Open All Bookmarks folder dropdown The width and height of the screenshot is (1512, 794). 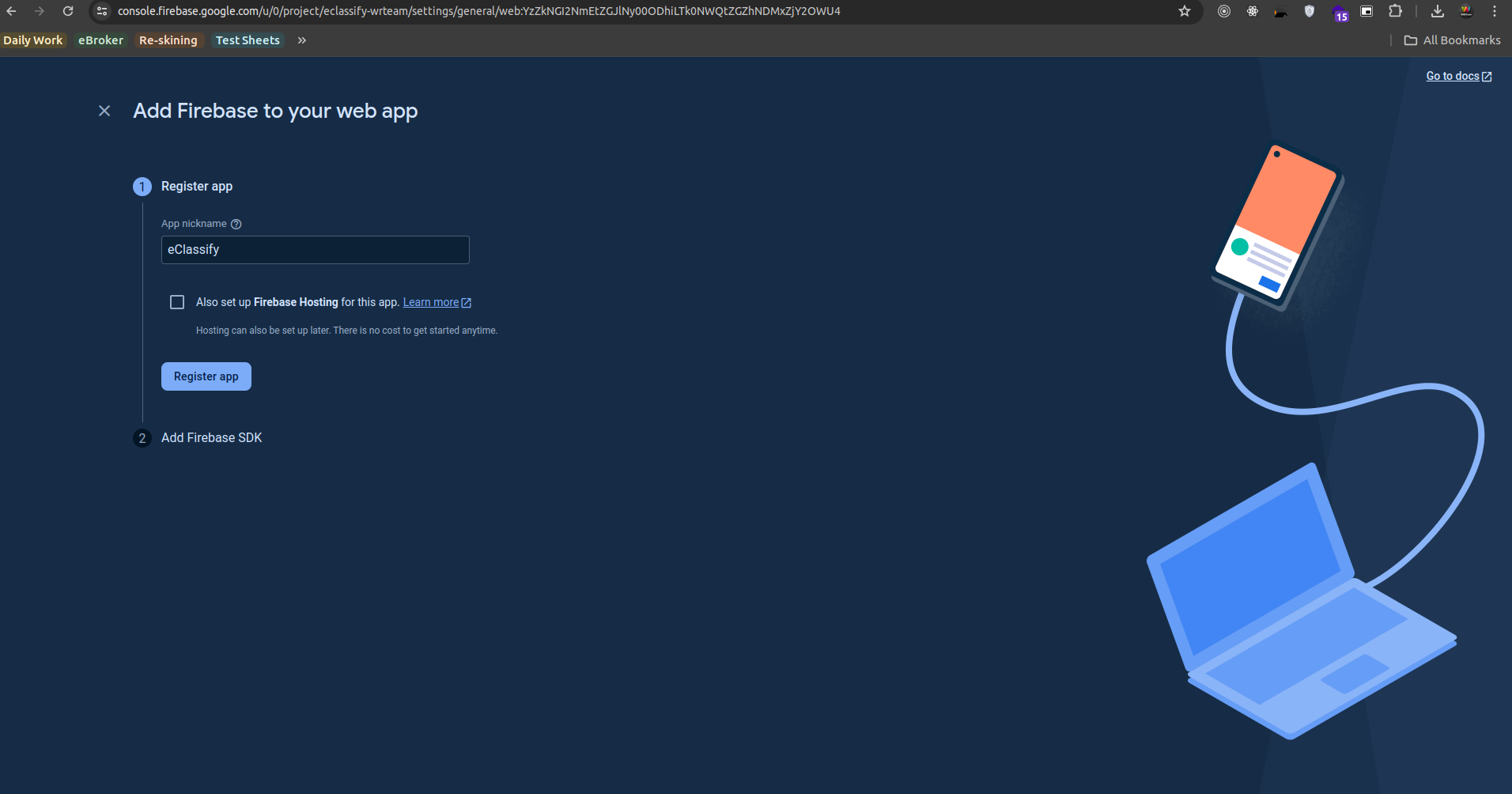pyautogui.click(x=1453, y=40)
